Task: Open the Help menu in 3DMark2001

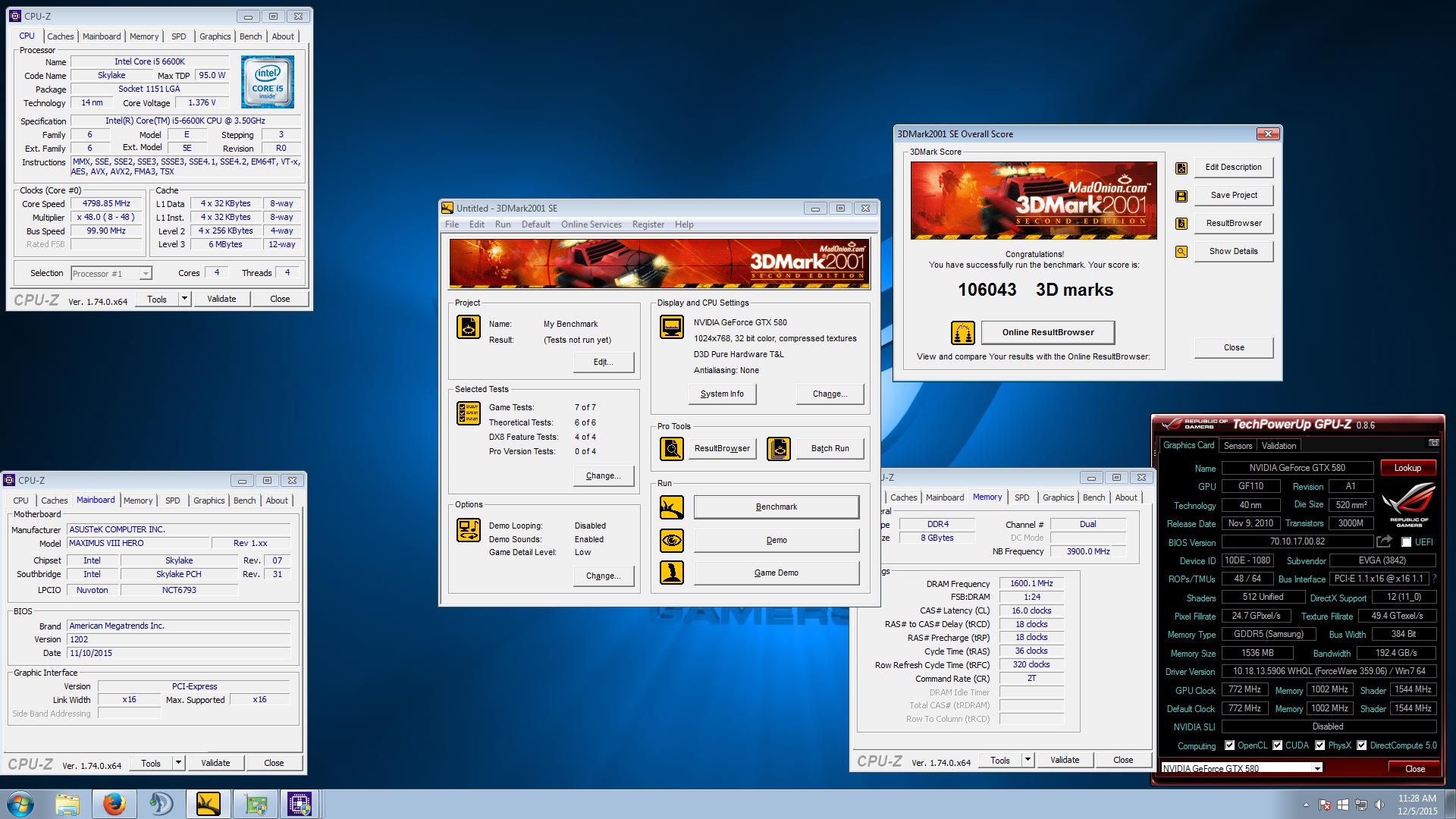Action: point(684,224)
